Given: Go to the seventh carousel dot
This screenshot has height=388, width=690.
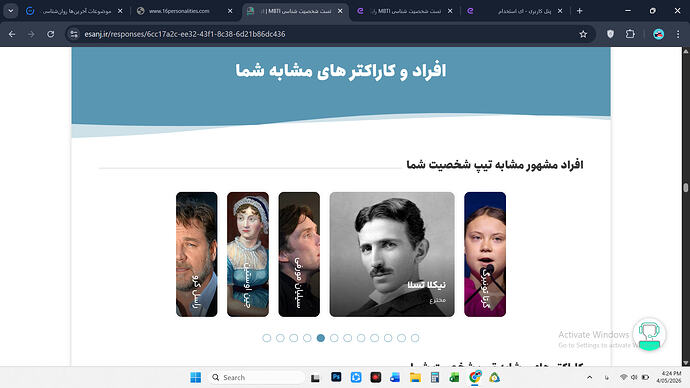Looking at the screenshot, I should (348, 338).
